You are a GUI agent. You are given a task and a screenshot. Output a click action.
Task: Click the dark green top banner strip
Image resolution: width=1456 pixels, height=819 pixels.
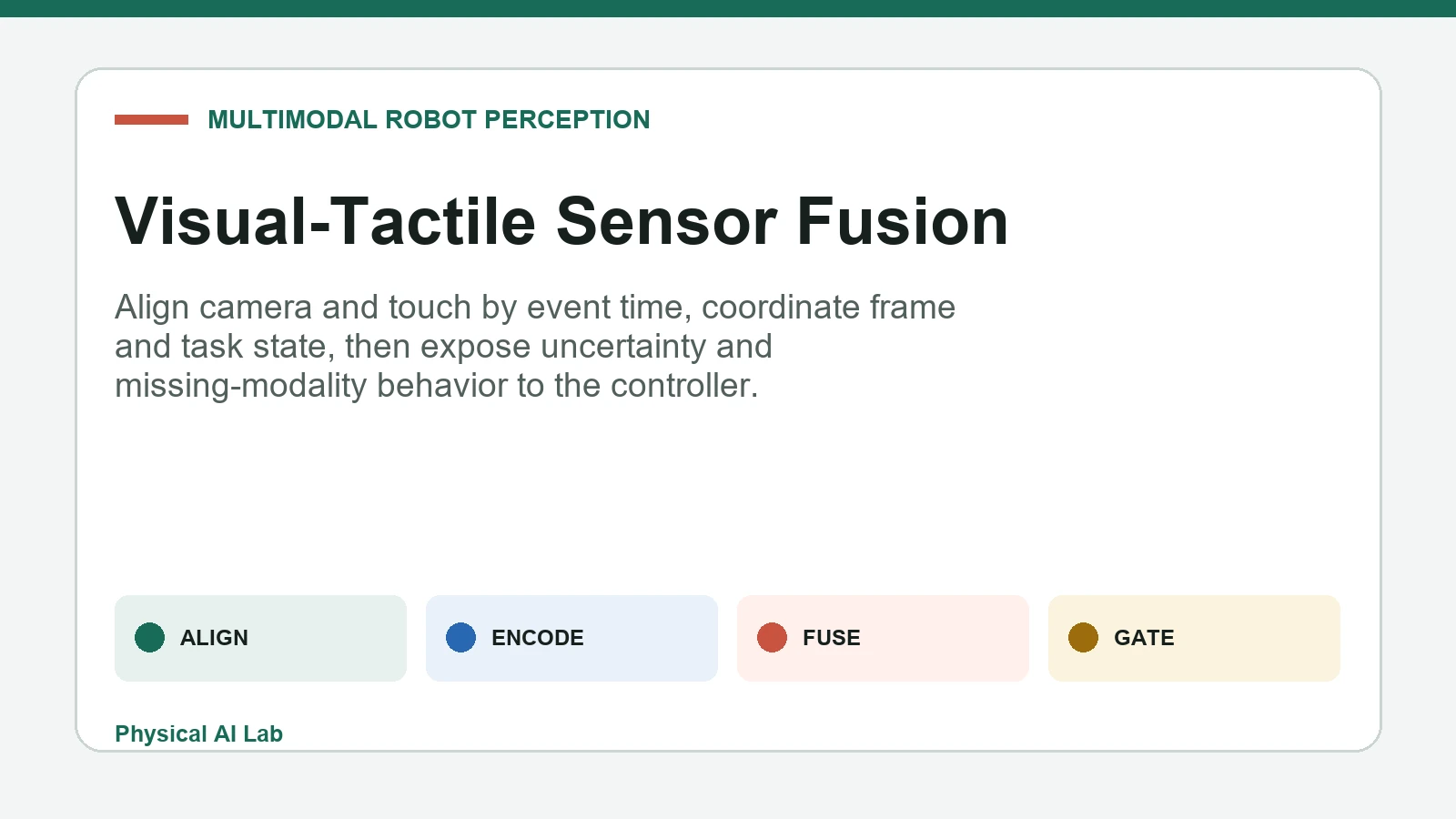728,8
